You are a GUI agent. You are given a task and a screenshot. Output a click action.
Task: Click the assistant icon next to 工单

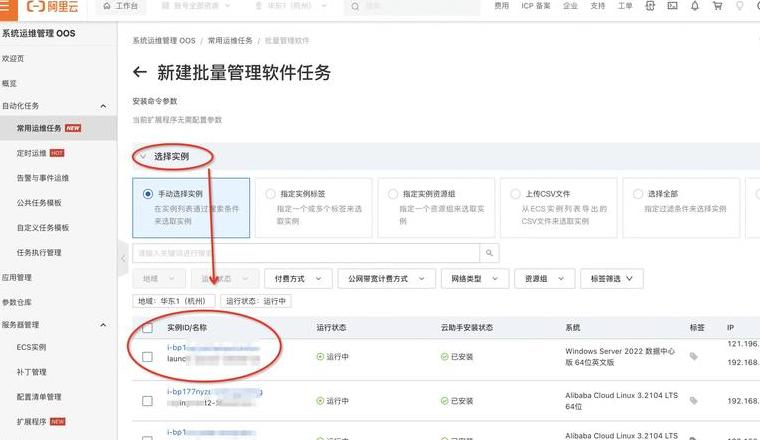point(650,6)
